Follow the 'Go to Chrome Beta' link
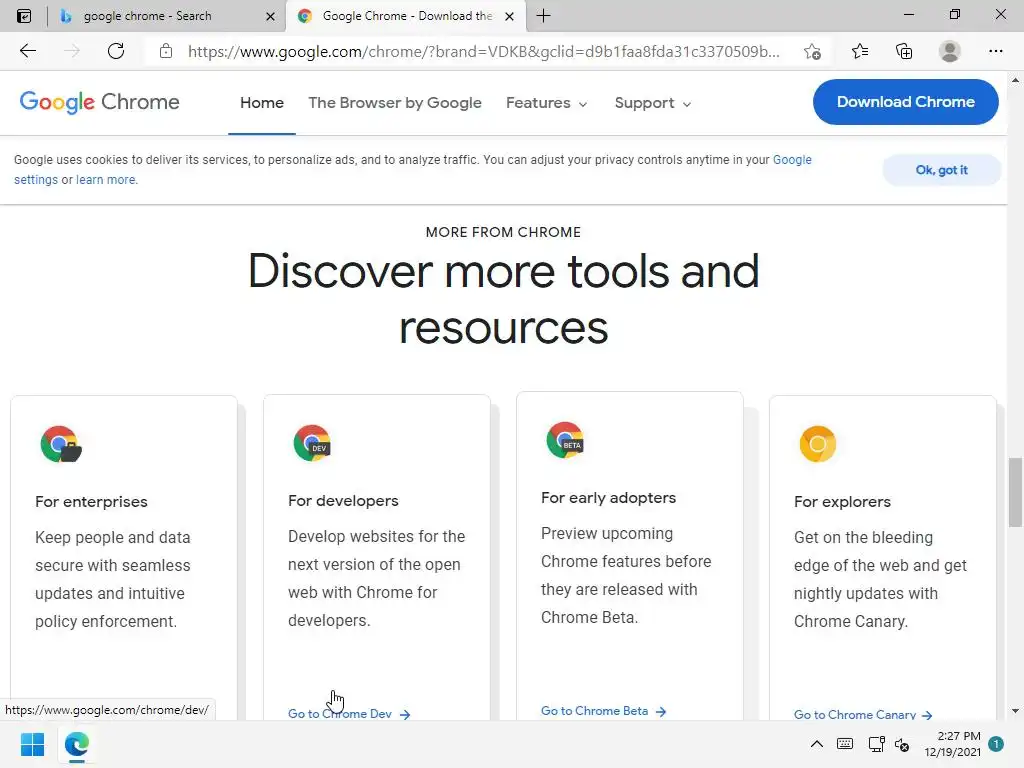The image size is (1024, 768). pos(603,711)
